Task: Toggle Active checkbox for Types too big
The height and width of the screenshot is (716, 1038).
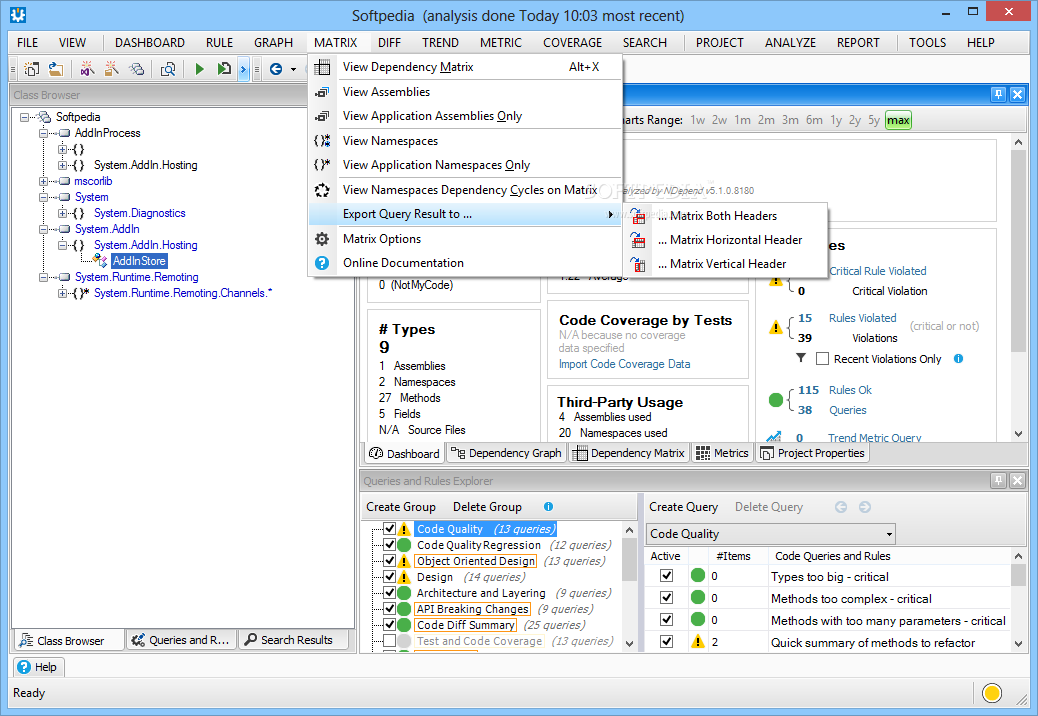Action: (667, 576)
